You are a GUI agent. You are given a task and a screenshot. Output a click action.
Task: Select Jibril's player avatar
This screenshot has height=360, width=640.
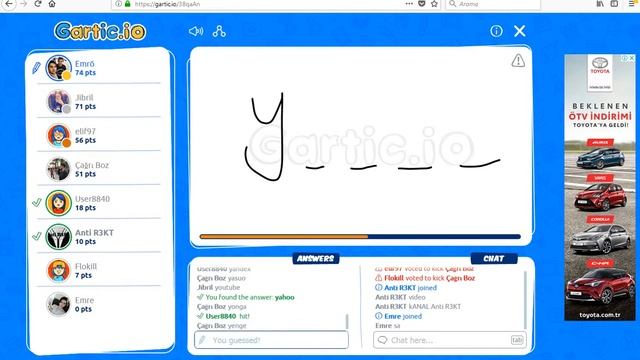(x=58, y=102)
